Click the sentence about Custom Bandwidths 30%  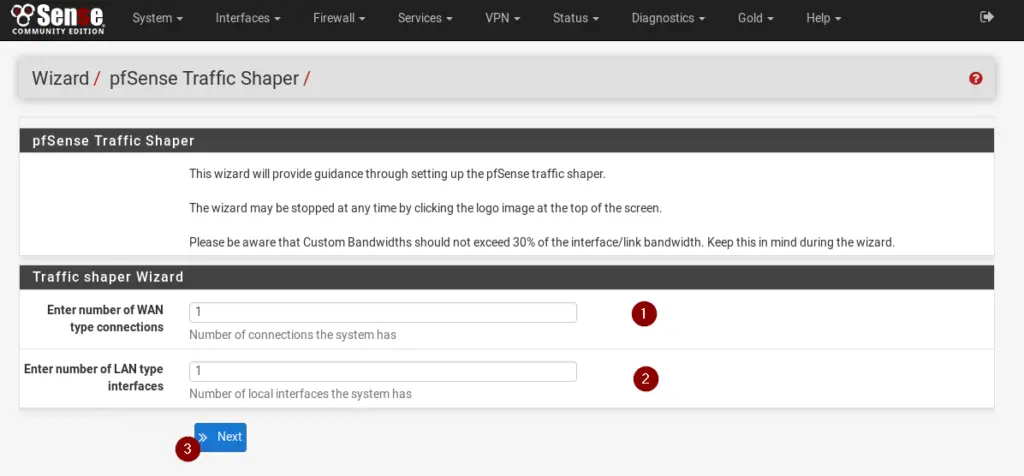[541, 242]
